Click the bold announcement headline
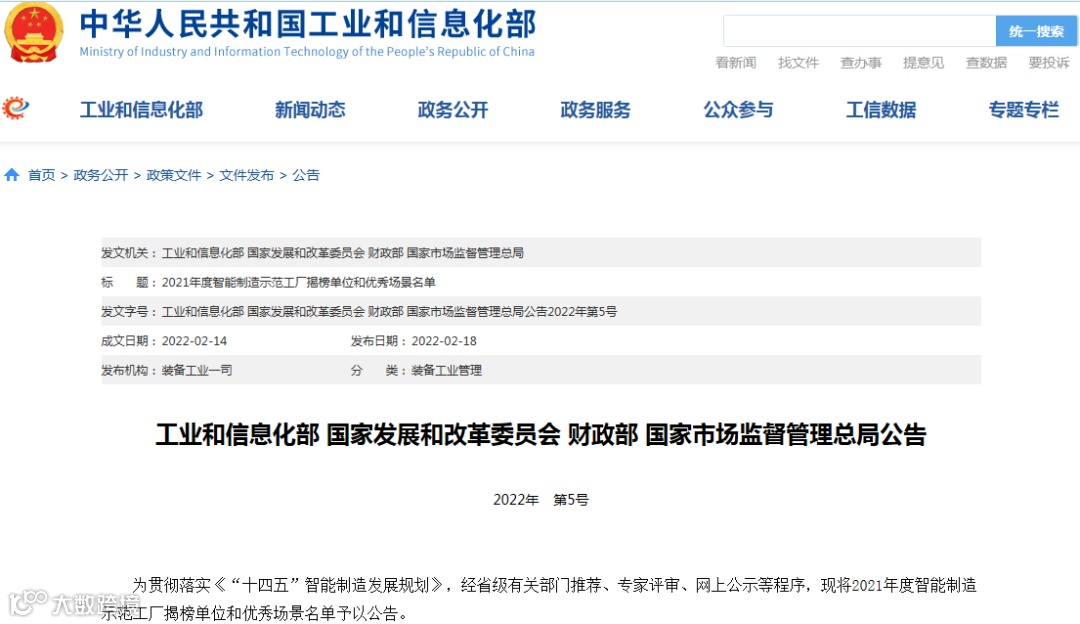This screenshot has height=624, width=1080. click(541, 435)
